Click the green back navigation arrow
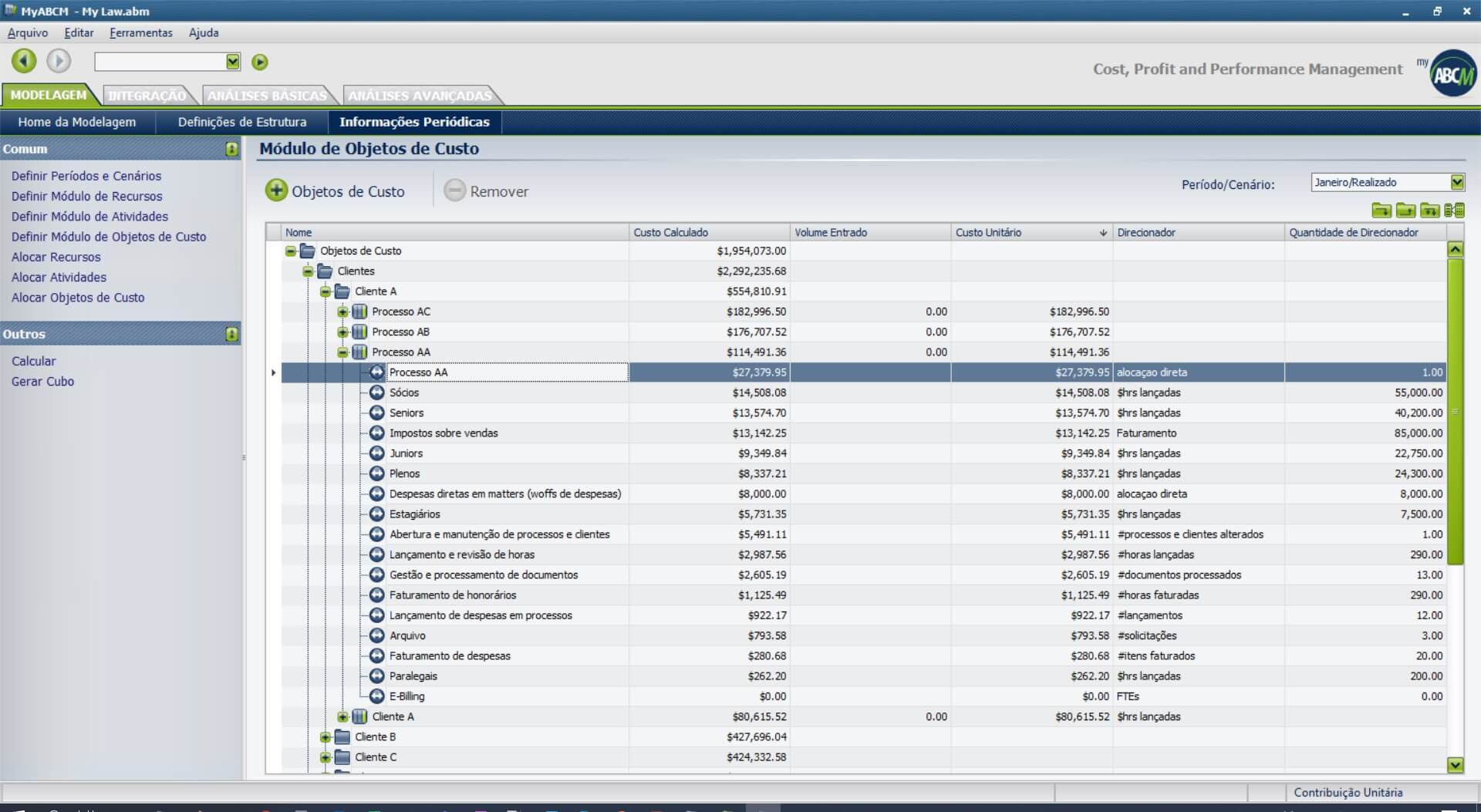 pyautogui.click(x=24, y=61)
